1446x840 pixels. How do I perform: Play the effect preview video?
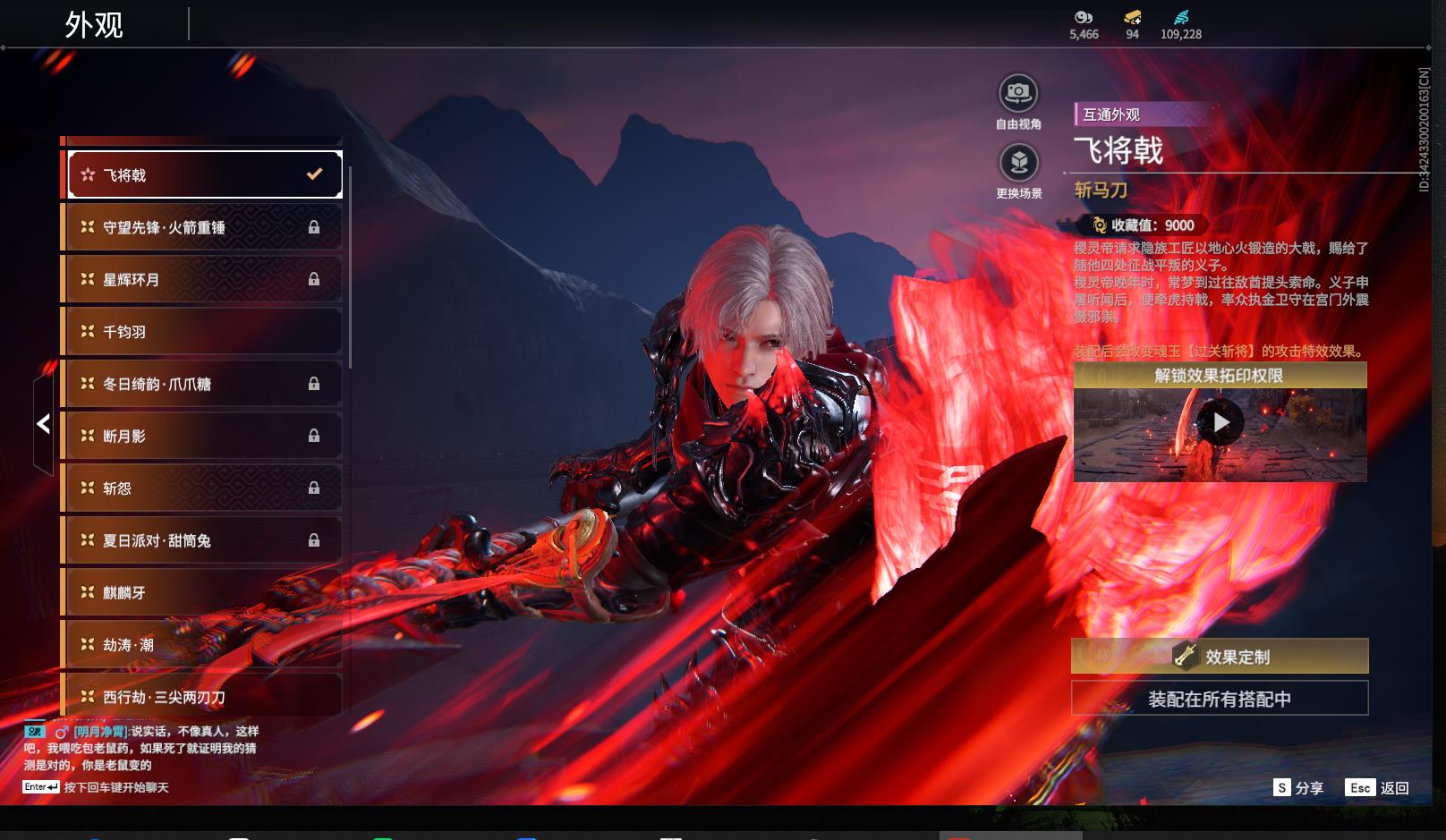1221,423
